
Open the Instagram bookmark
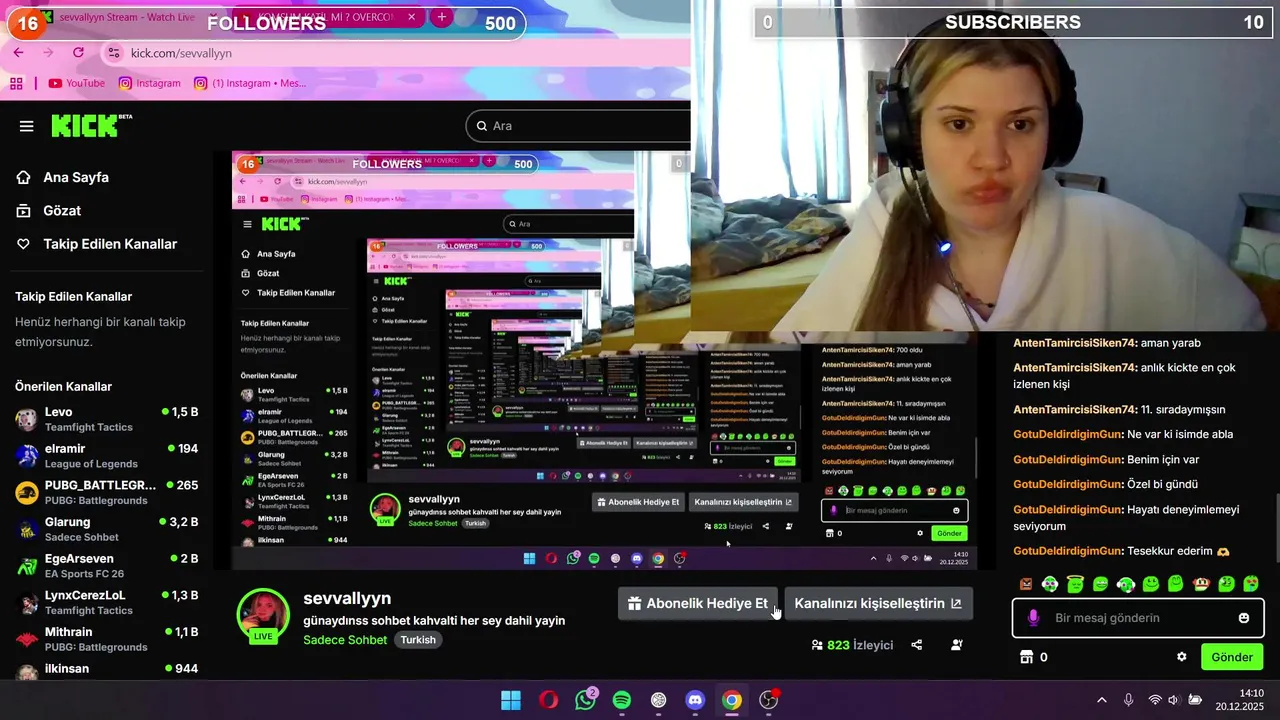[x=149, y=83]
